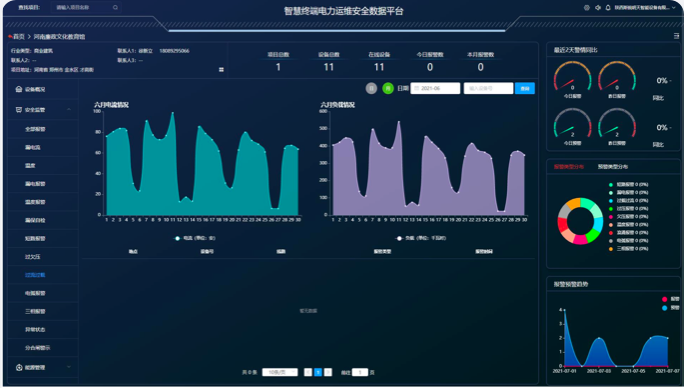Click the home icon in the breadcrumb
This screenshot has height=388, width=684.
(x=10, y=36)
